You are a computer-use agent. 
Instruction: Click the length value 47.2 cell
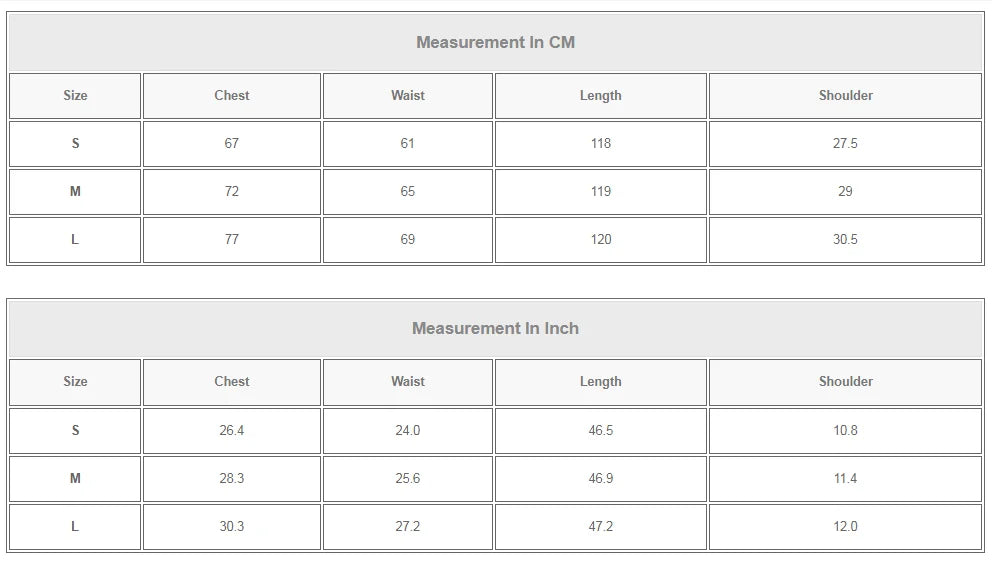(x=600, y=527)
